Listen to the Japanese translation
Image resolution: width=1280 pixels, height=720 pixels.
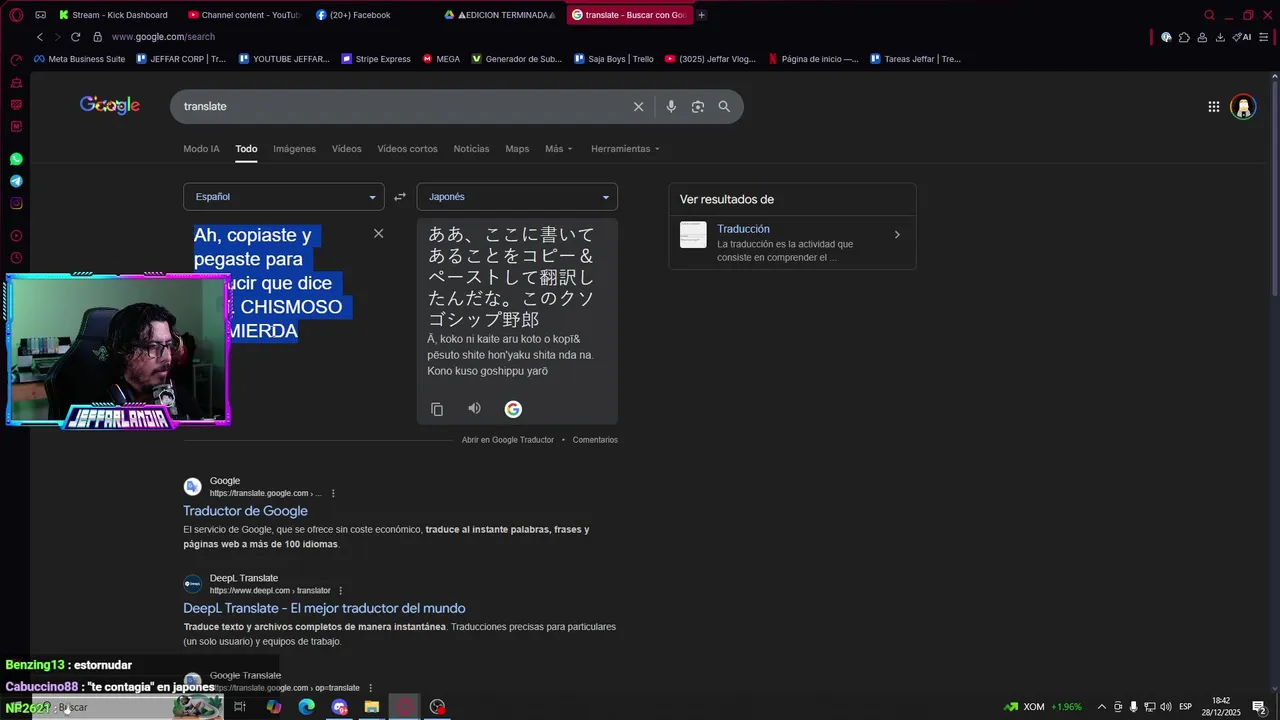click(x=474, y=408)
